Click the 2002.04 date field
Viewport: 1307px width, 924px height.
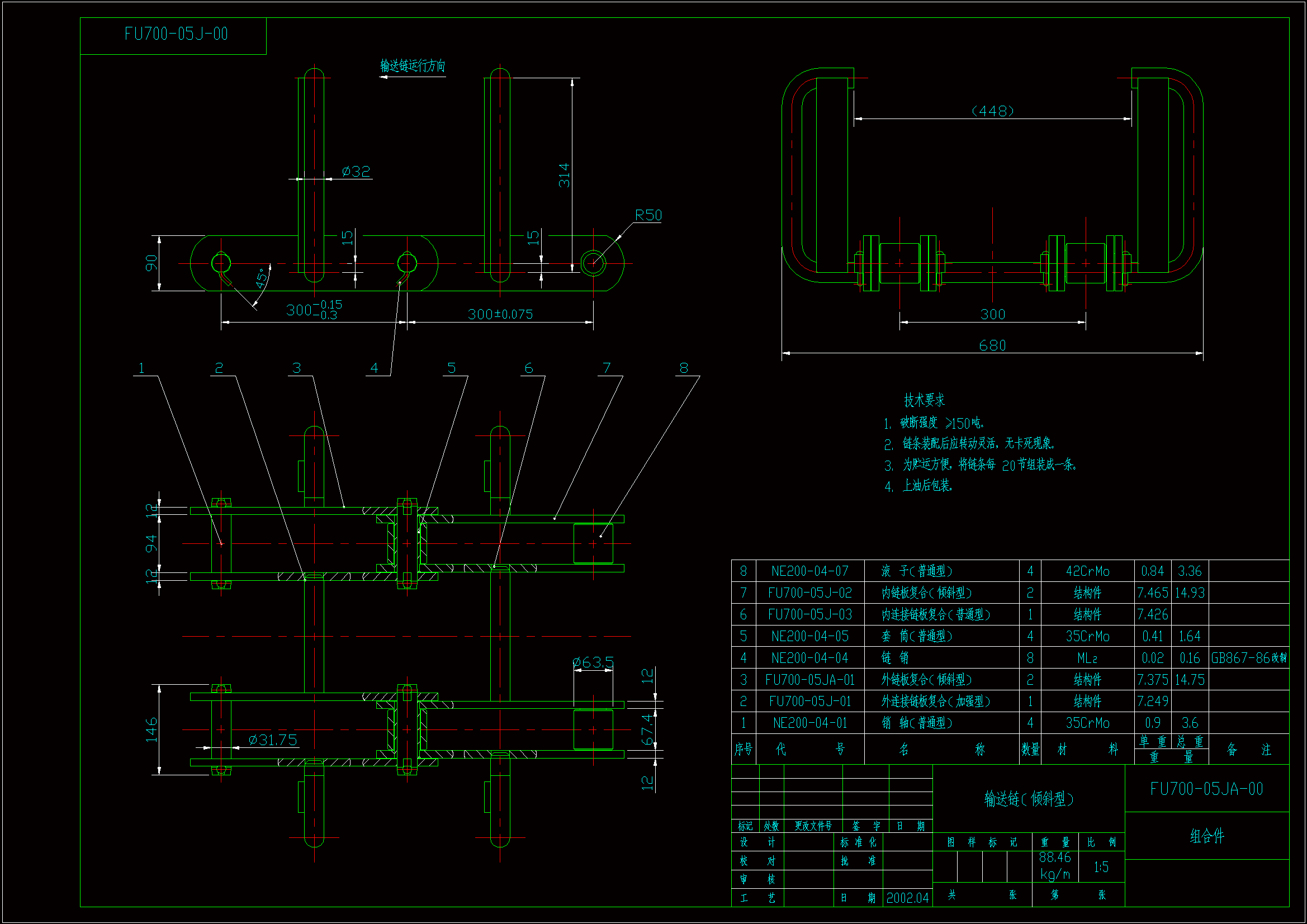pos(907,898)
